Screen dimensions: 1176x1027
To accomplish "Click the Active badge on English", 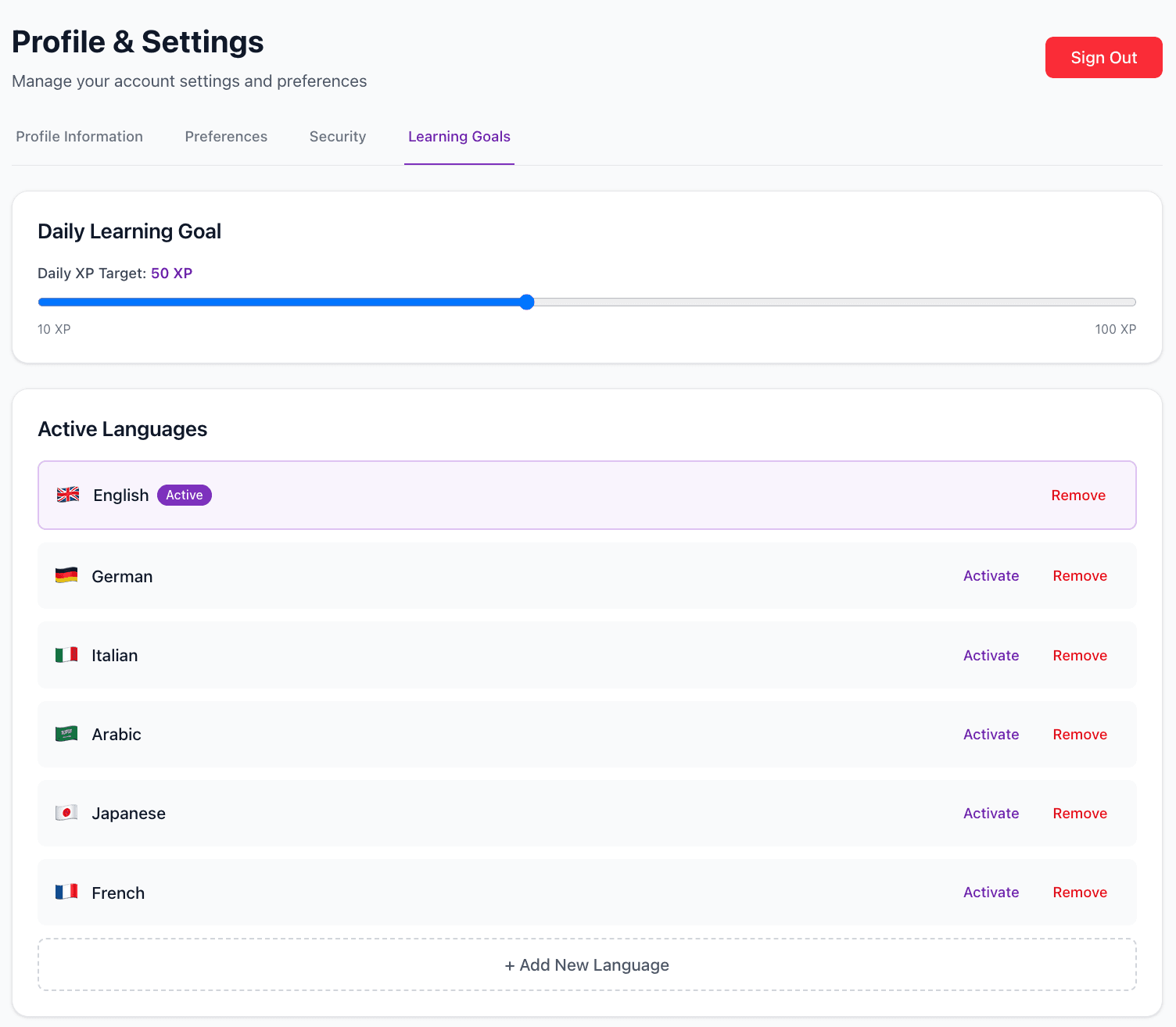I will 184,495.
